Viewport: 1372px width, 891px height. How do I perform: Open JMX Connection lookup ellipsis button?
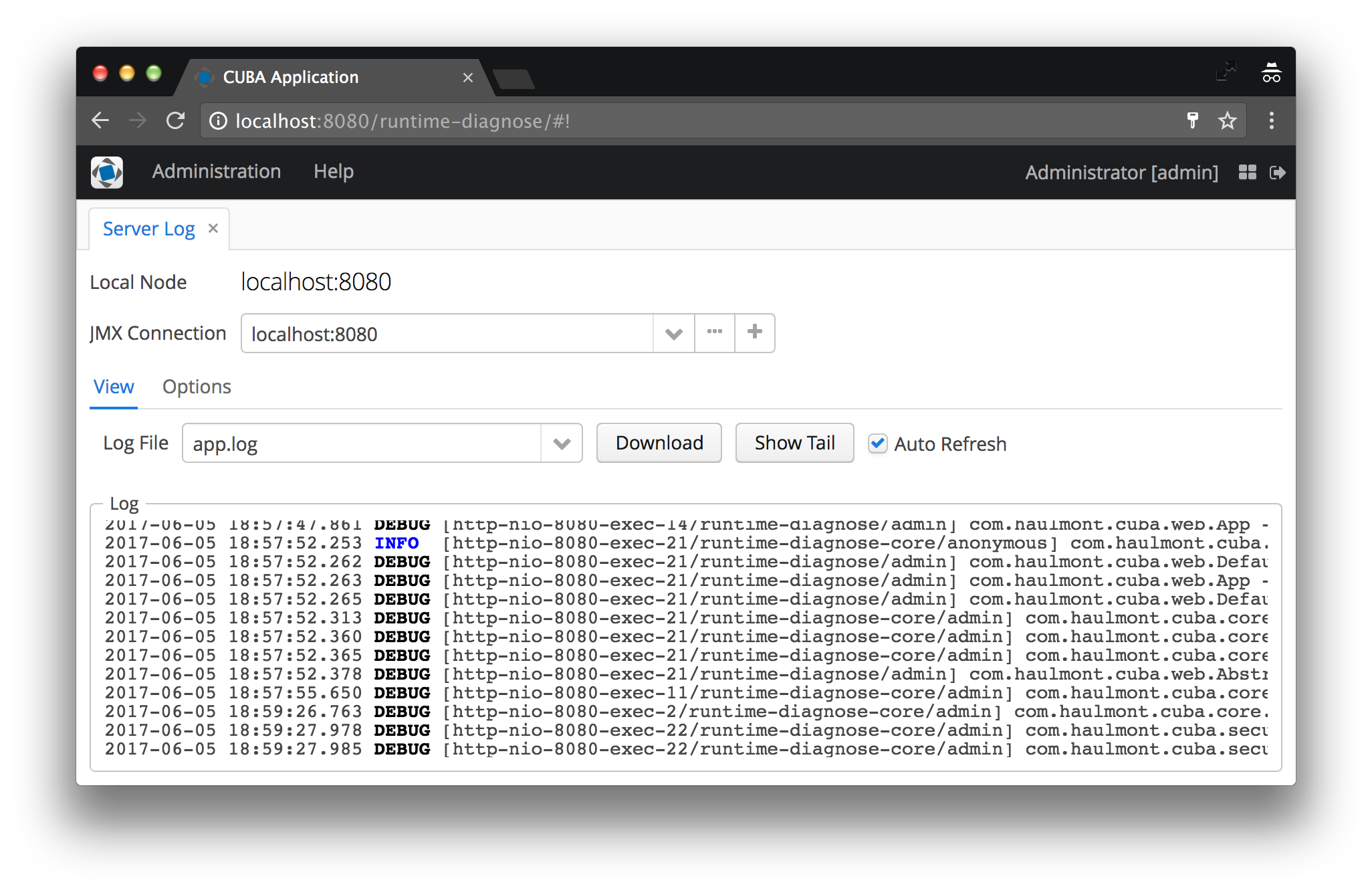[x=715, y=332]
